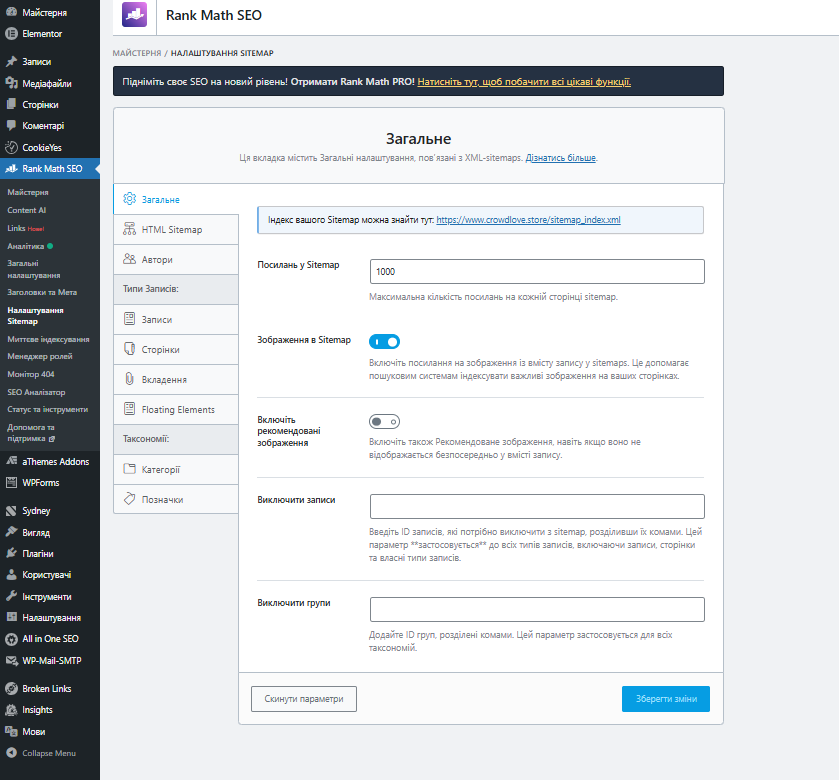
Task: Click the Коментарі comment bubble icon
Action: [11, 126]
